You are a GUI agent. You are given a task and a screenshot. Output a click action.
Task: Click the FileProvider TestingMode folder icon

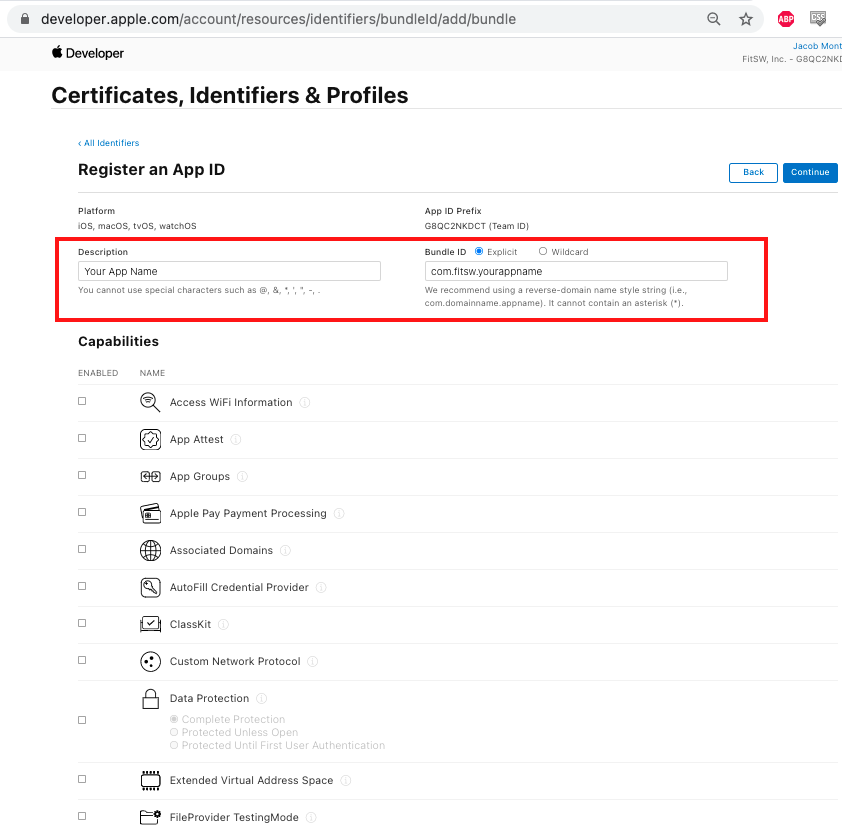click(x=150, y=817)
